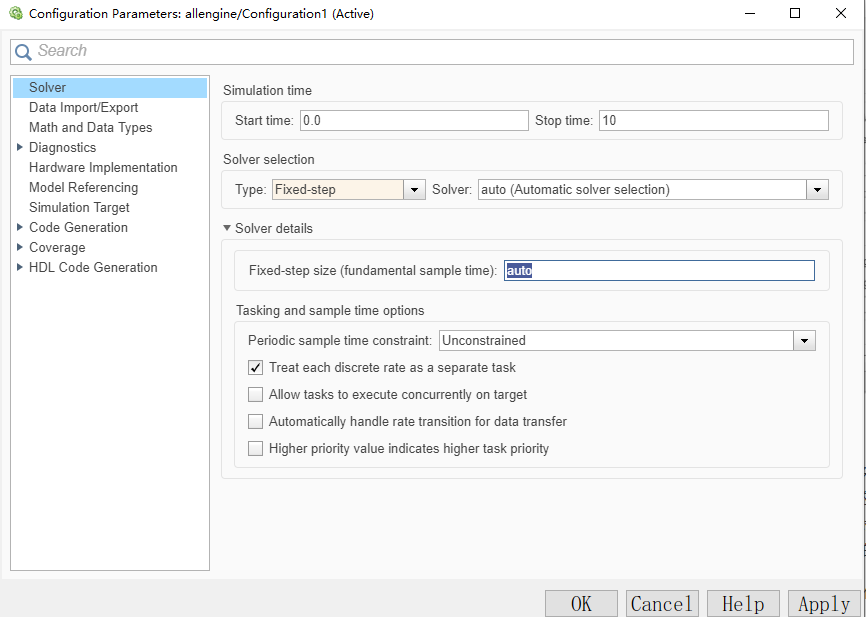Click the Stop time input field
Viewport: 866px width, 617px height.
pyautogui.click(x=713, y=121)
